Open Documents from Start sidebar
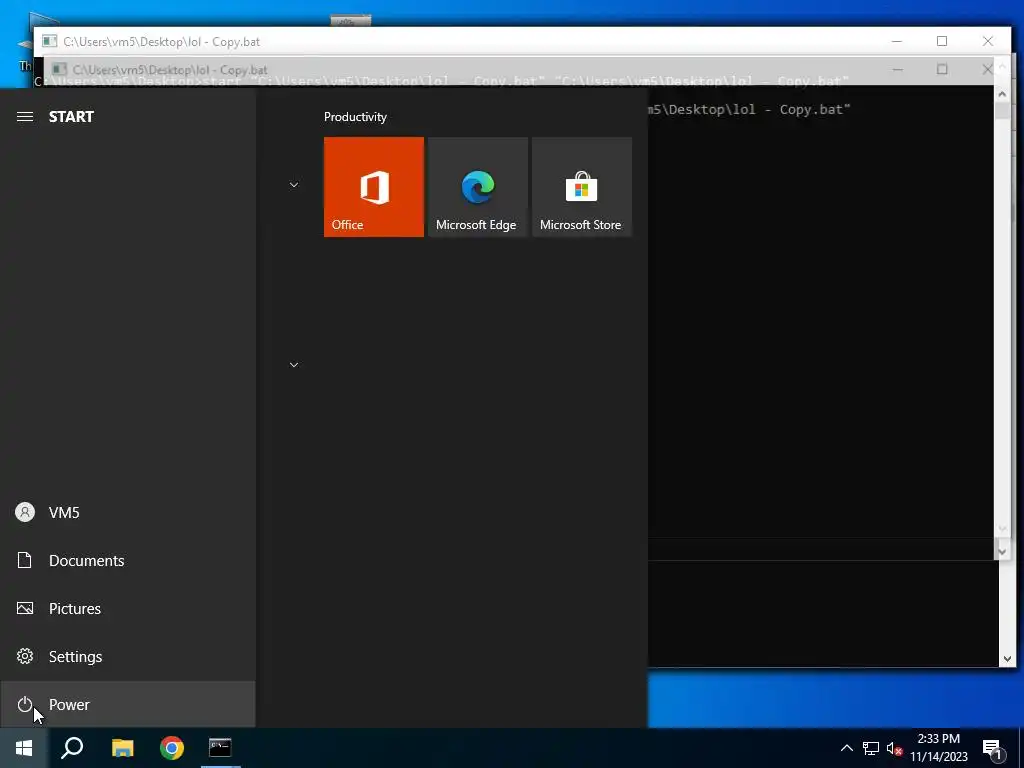 (x=127, y=560)
